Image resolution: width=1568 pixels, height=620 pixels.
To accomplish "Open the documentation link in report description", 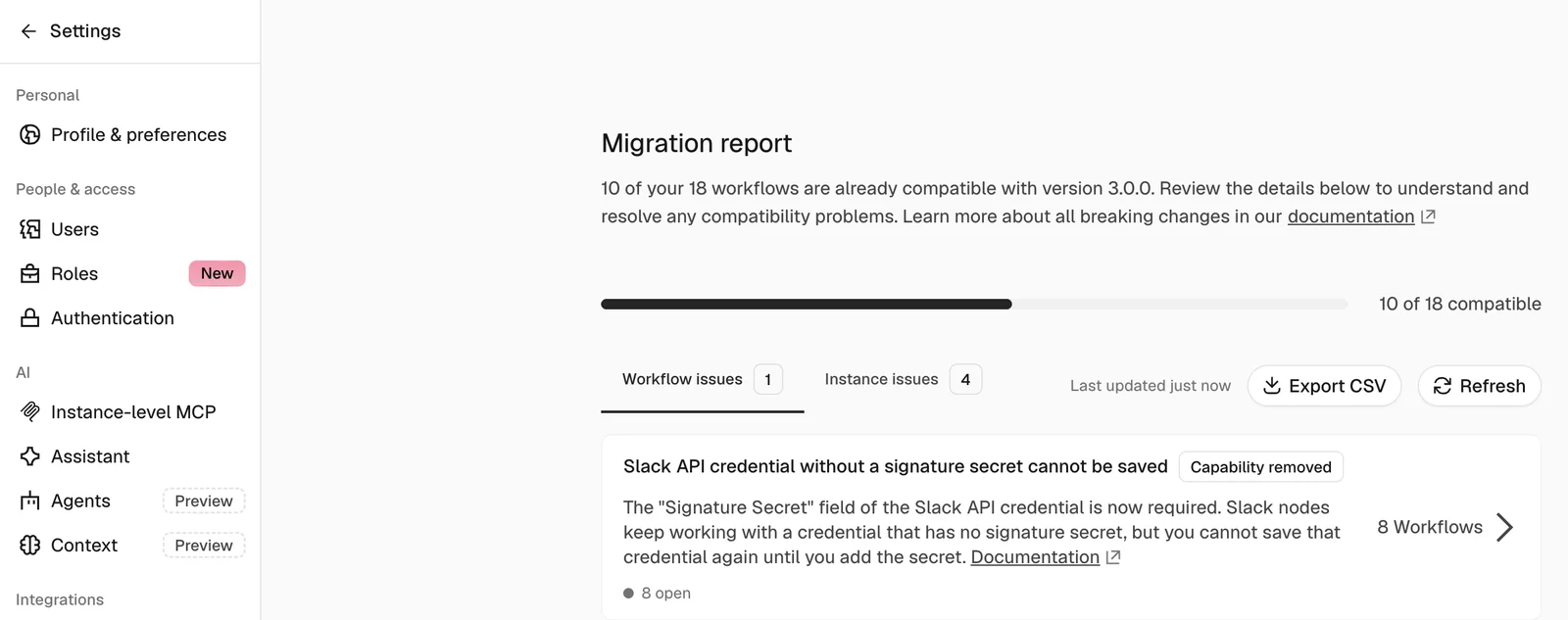I will [x=1350, y=216].
